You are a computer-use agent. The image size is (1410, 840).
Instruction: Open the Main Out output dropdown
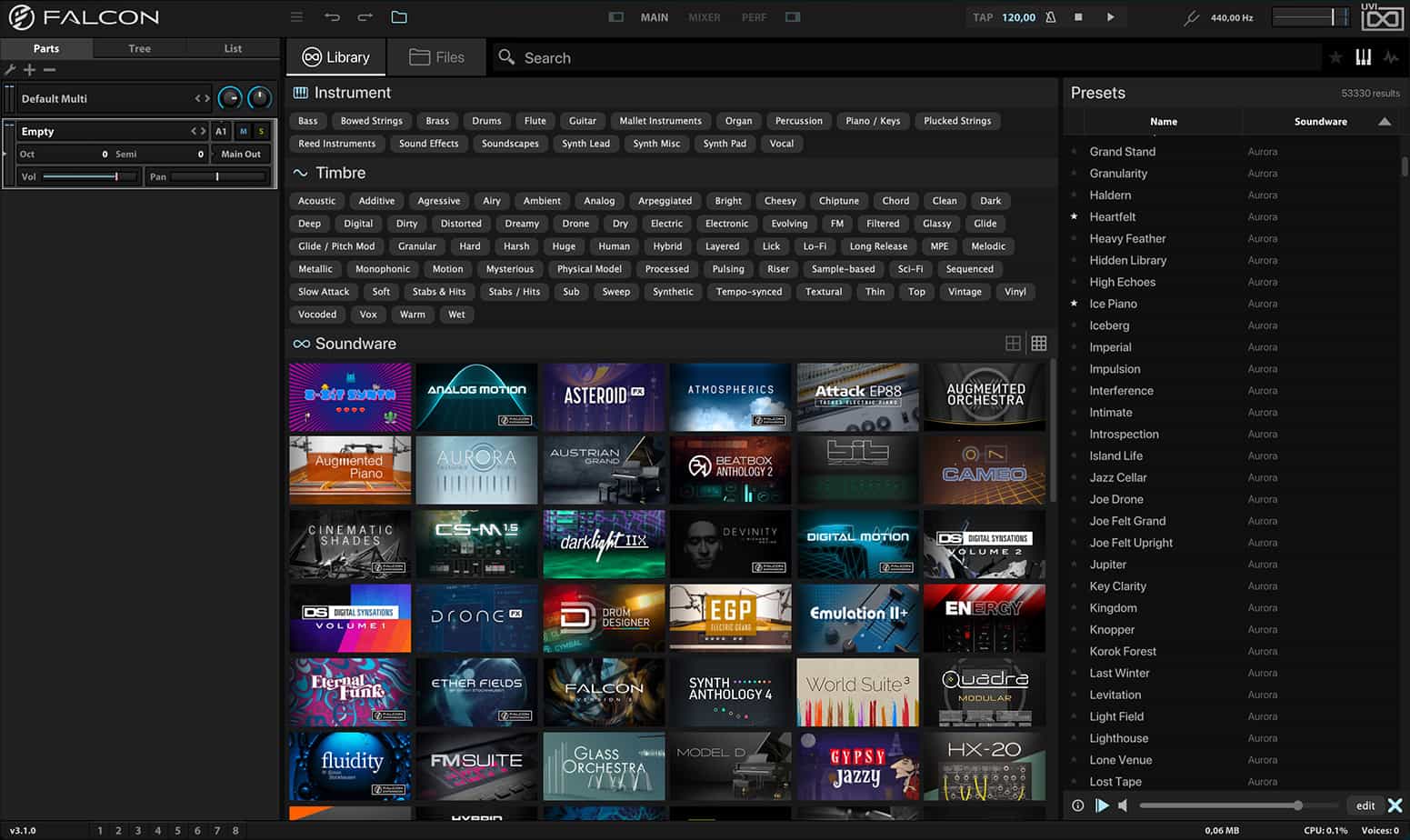click(241, 155)
